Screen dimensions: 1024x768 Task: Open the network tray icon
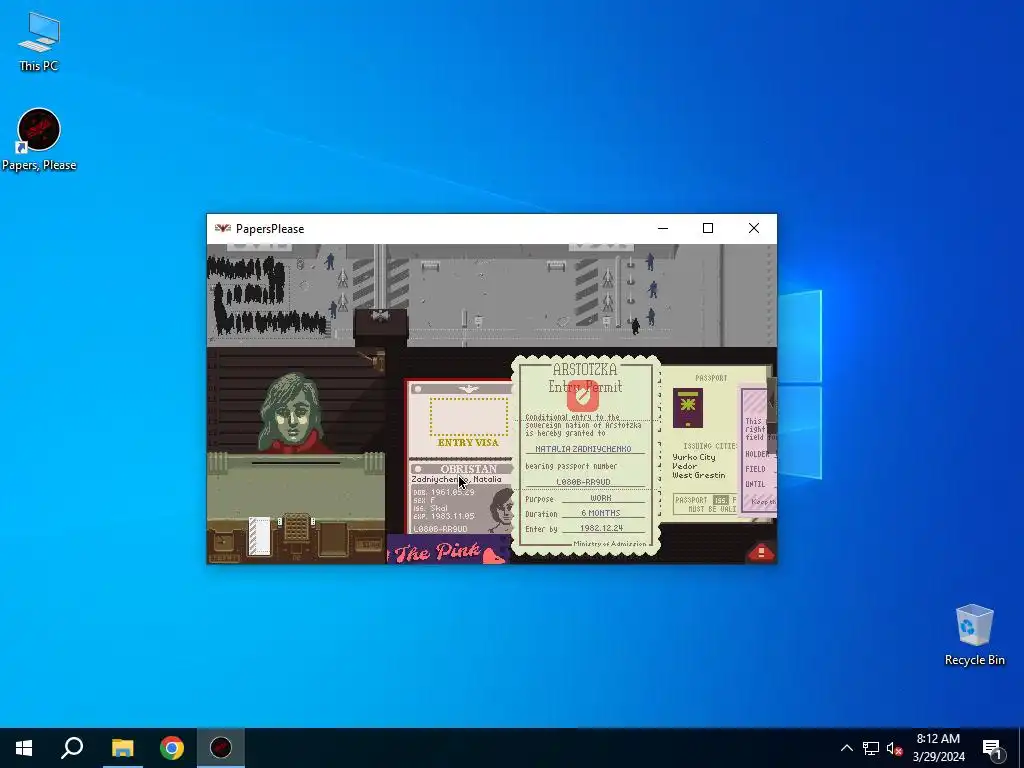(871, 748)
